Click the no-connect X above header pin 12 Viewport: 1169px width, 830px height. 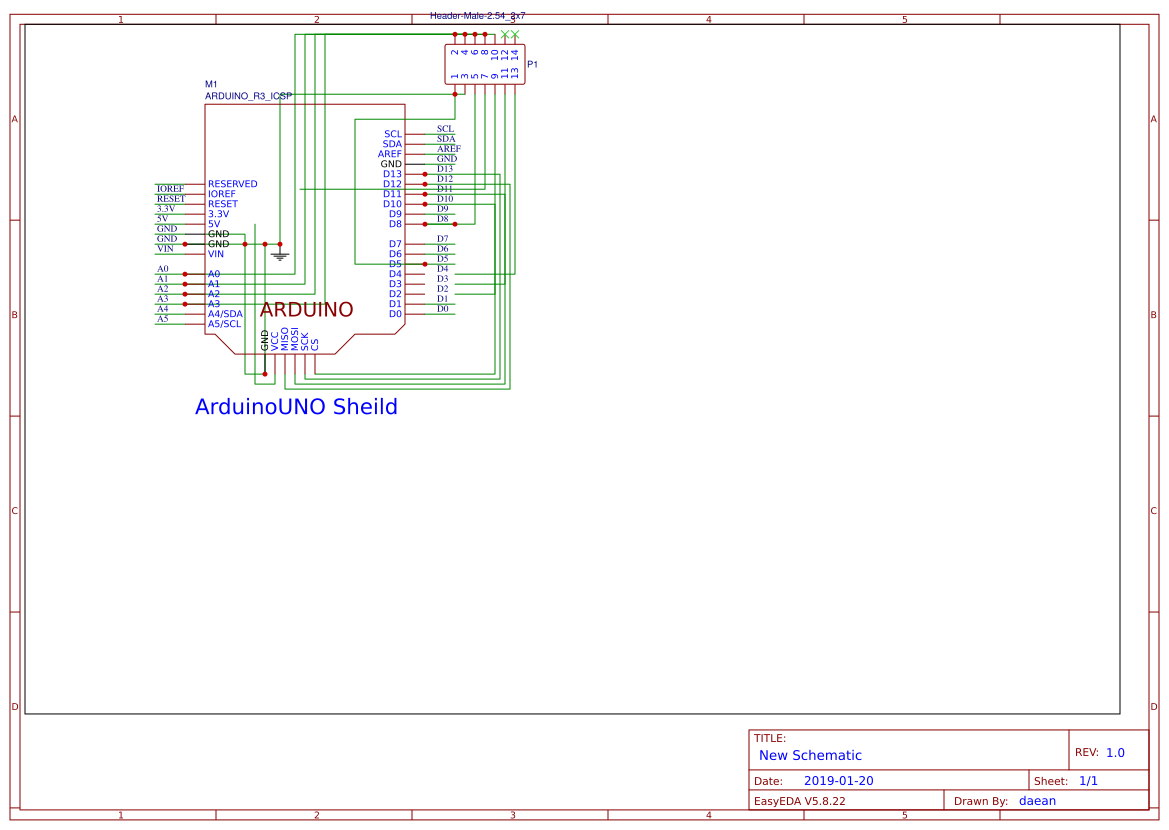click(505, 34)
